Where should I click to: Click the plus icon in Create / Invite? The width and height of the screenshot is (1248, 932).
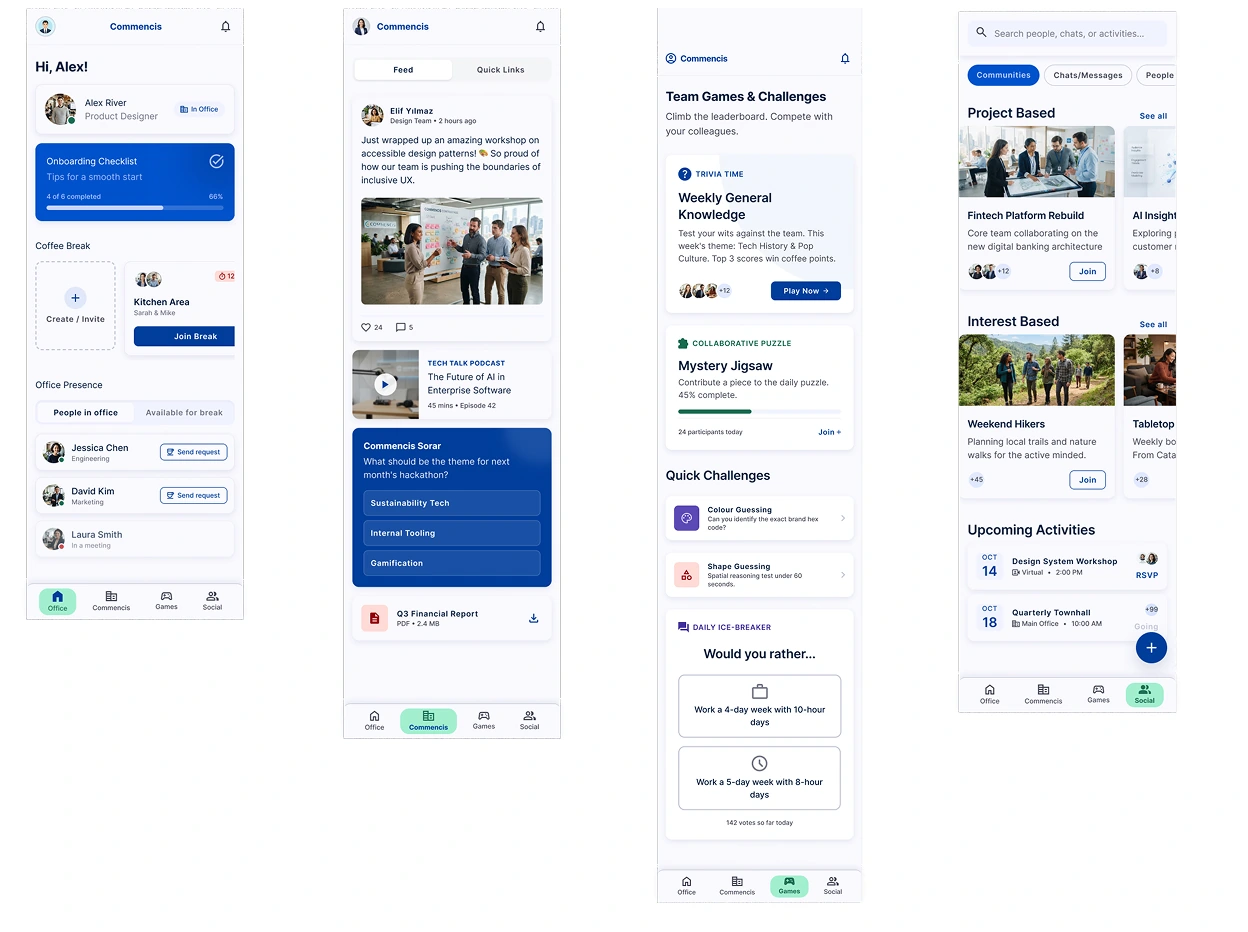point(75,298)
